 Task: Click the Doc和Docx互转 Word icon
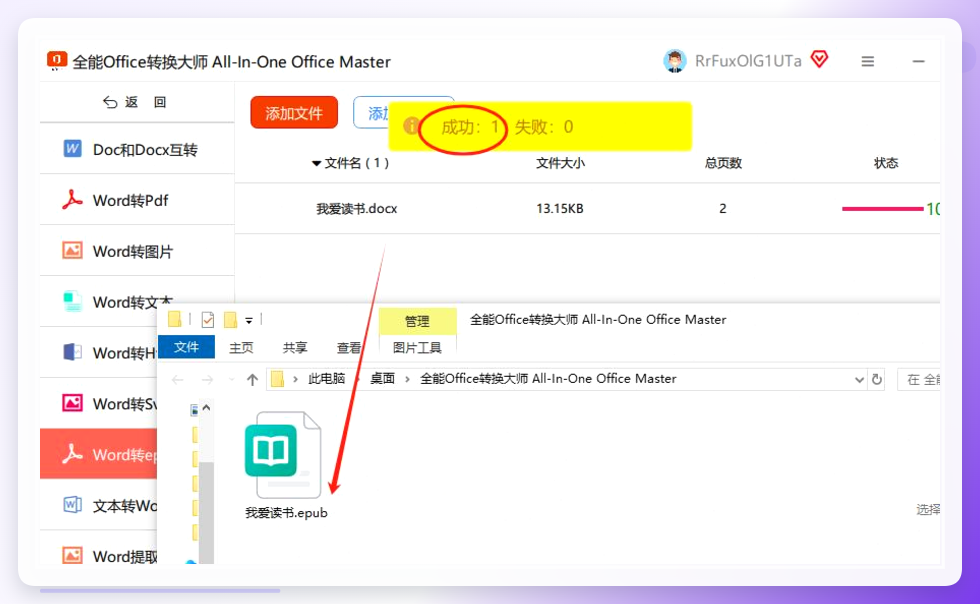72,149
